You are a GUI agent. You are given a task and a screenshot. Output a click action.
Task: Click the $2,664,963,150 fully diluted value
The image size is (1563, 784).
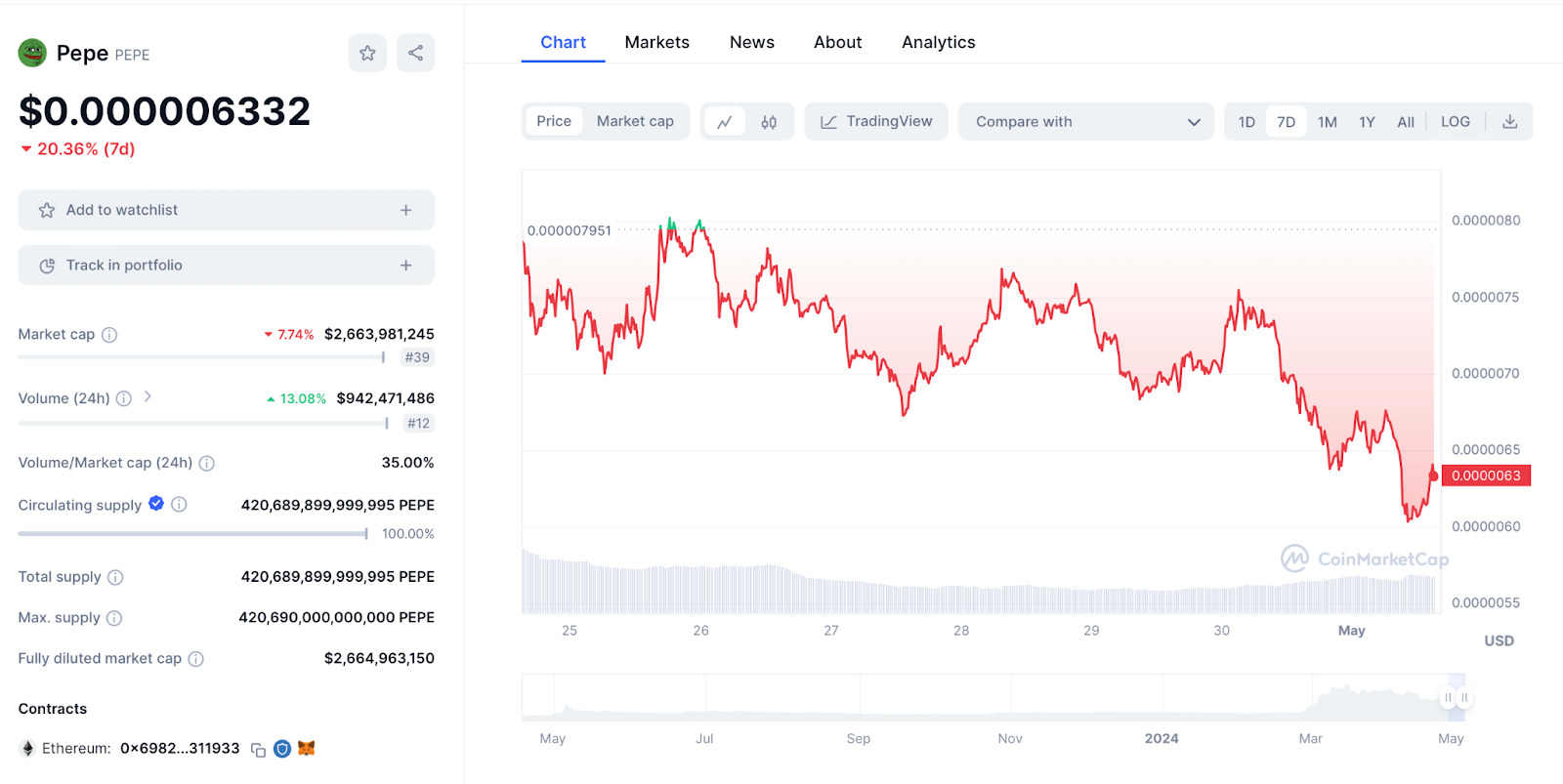pyautogui.click(x=379, y=658)
